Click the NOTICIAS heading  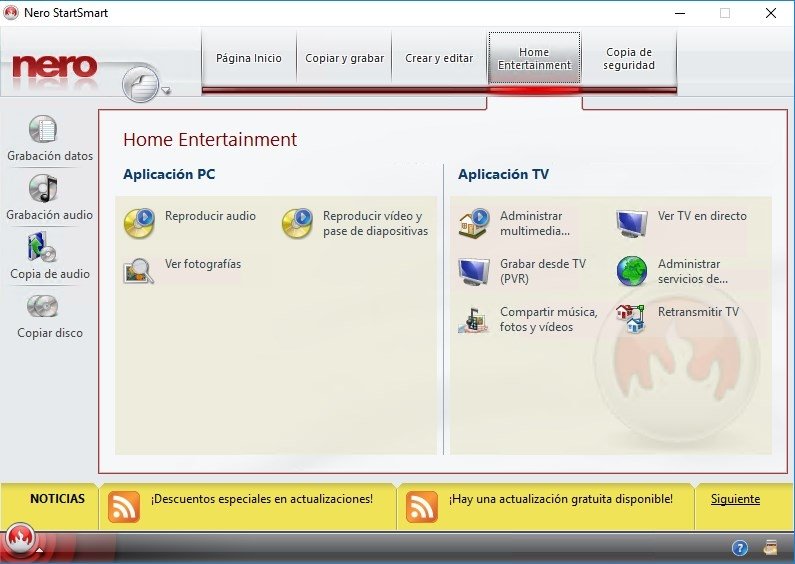(x=57, y=499)
